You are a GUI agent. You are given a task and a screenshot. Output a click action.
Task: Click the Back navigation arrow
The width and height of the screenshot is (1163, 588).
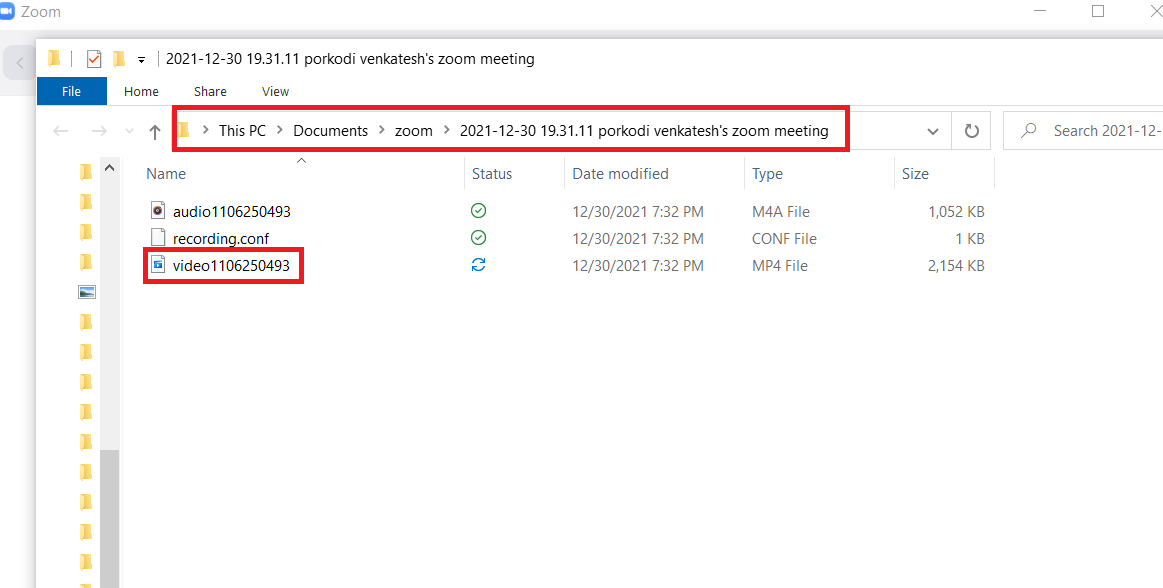pyautogui.click(x=61, y=131)
